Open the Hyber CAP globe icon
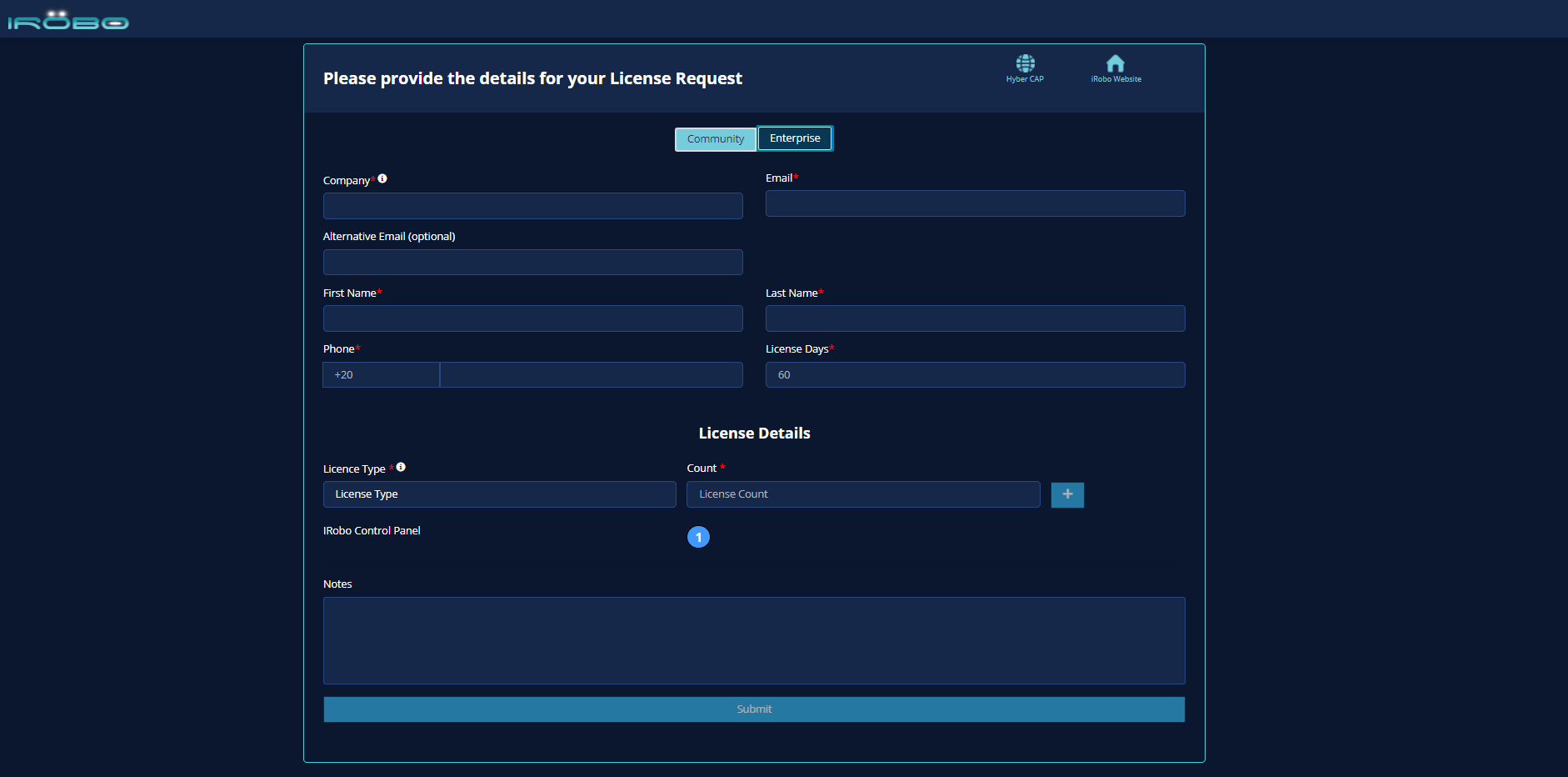 tap(1025, 64)
